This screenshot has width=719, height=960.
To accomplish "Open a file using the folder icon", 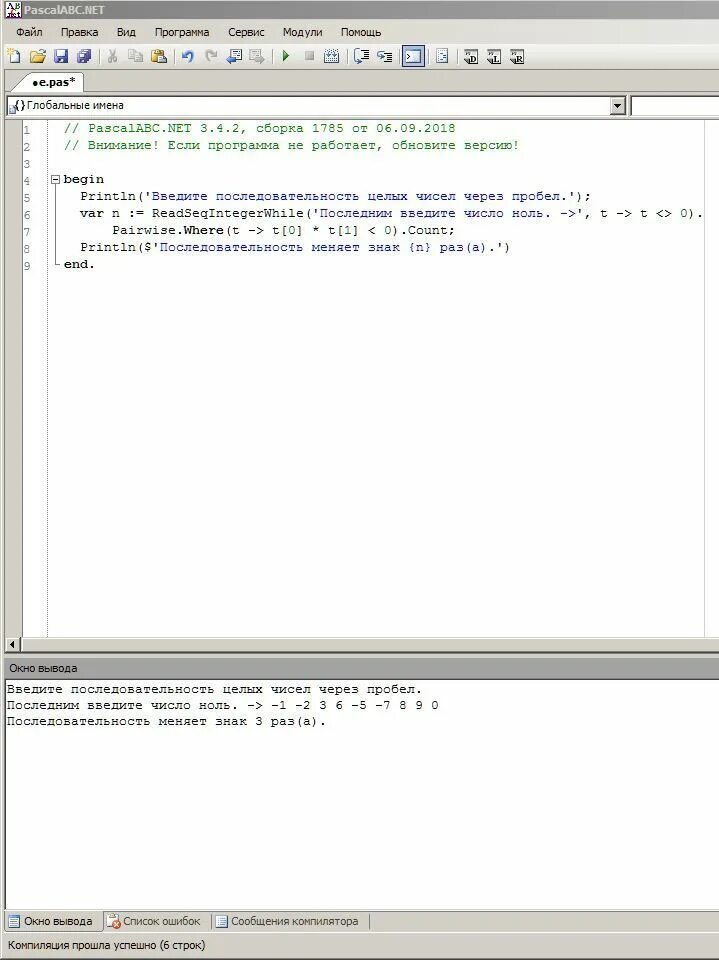I will [x=37, y=56].
